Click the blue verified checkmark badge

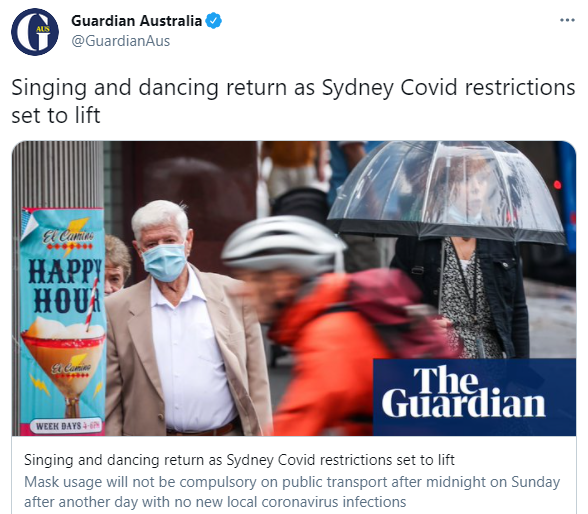214,21
